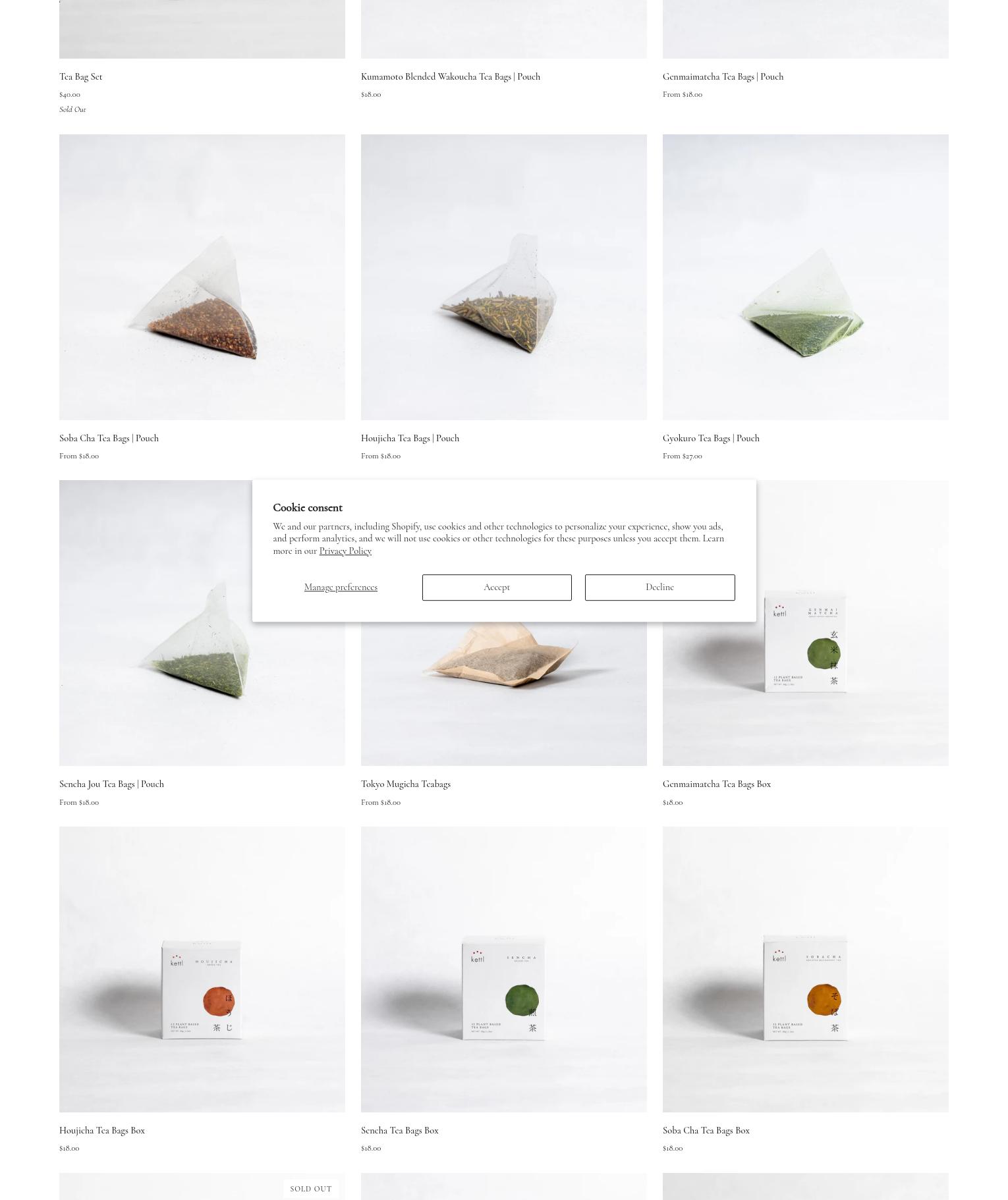Click the Tea Bag Set product title
Viewport: 1008px width, 1200px height.
pyautogui.click(x=80, y=76)
